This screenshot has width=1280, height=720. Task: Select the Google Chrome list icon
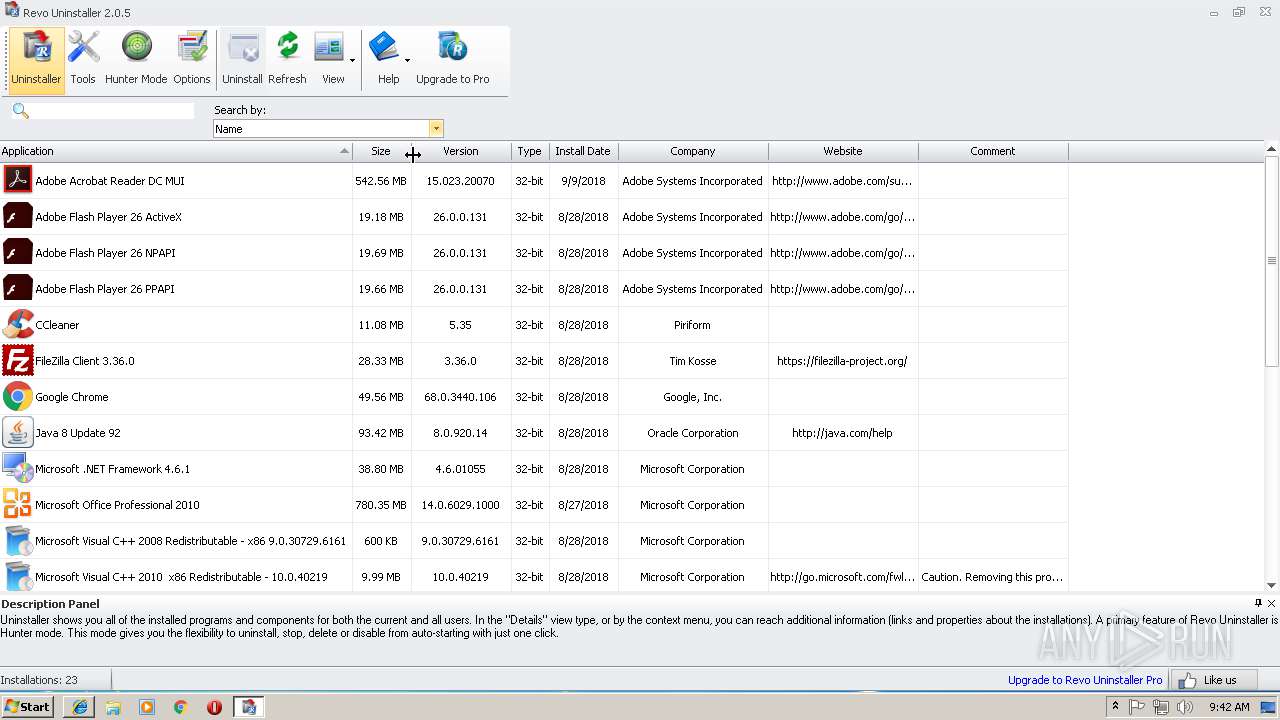coord(18,397)
